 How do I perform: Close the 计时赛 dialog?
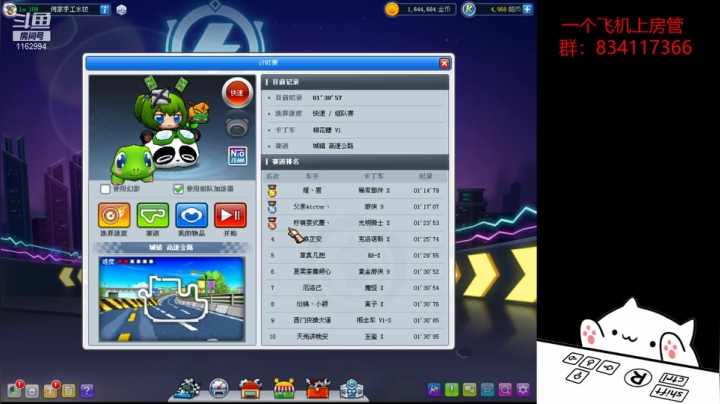444,63
